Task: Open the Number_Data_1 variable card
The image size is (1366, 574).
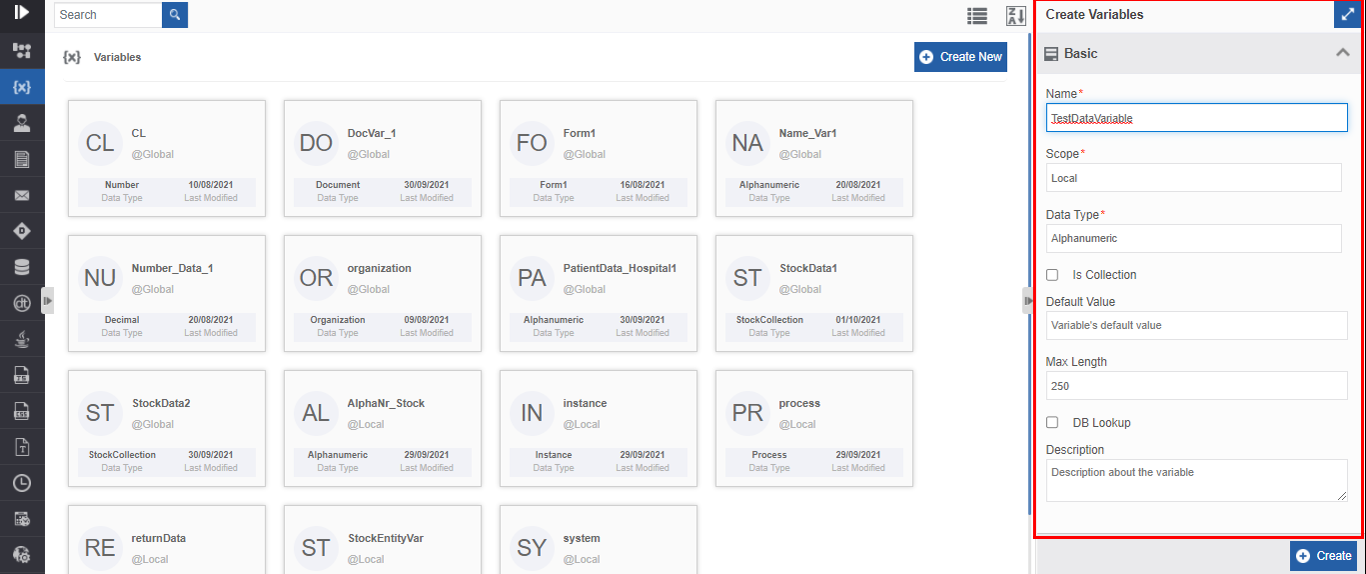Action: tap(167, 293)
